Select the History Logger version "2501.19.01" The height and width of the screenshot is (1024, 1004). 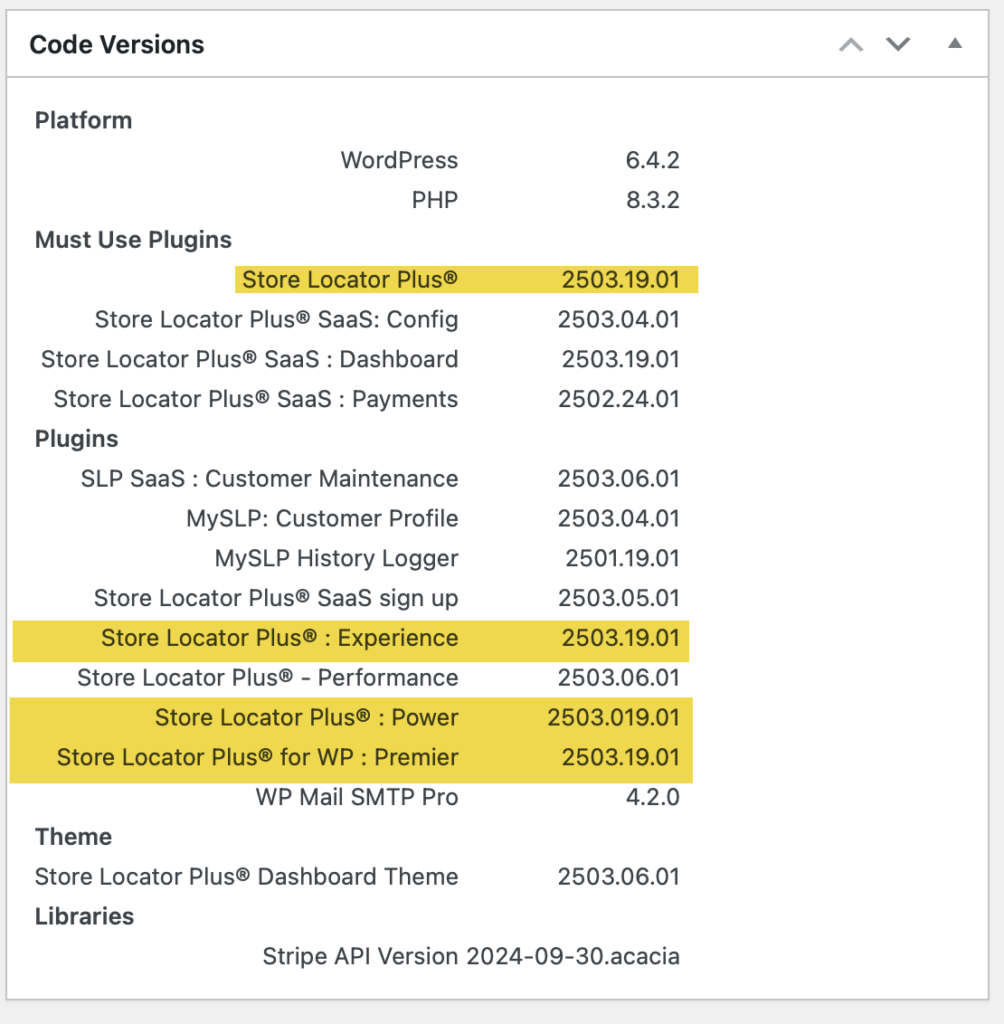623,558
